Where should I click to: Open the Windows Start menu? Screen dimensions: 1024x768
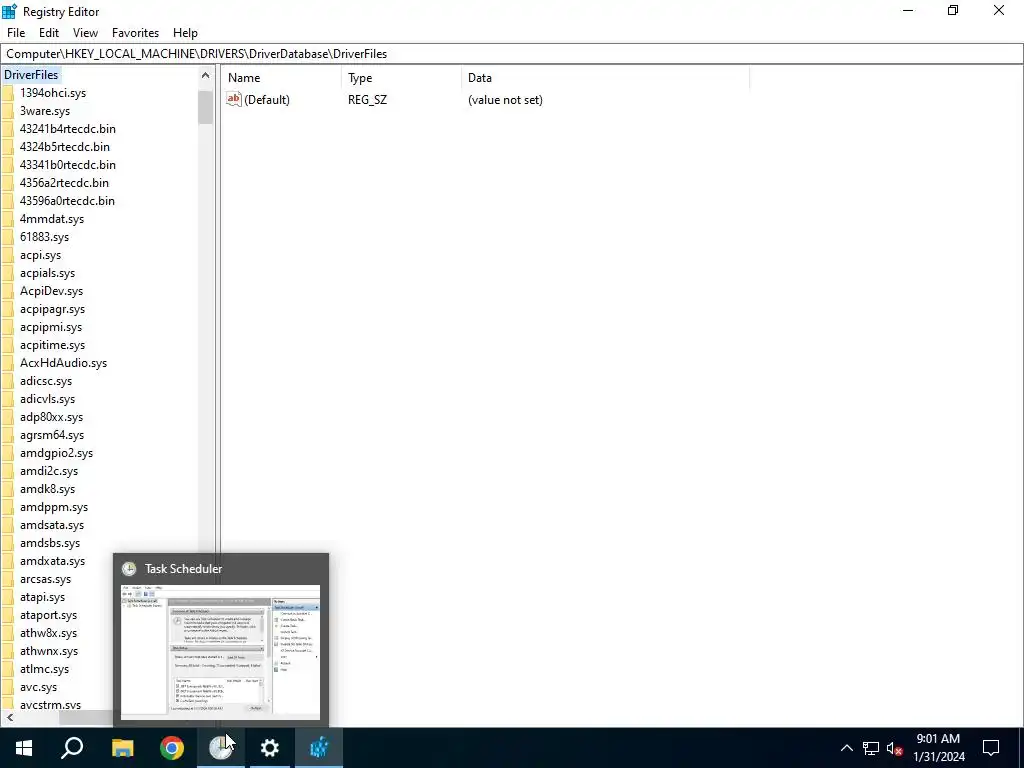pos(24,748)
